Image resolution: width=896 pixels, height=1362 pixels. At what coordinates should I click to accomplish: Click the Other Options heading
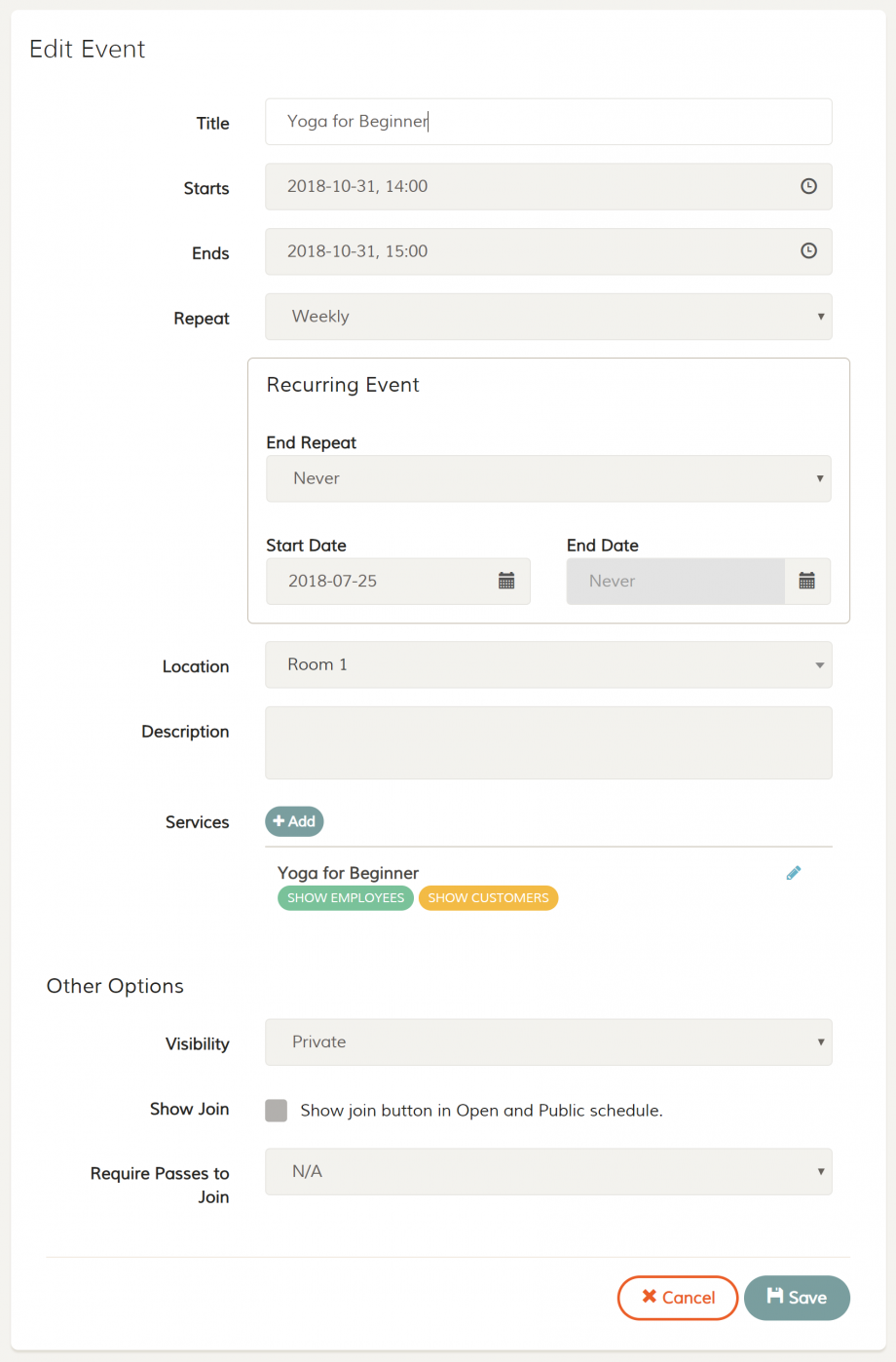click(x=115, y=986)
